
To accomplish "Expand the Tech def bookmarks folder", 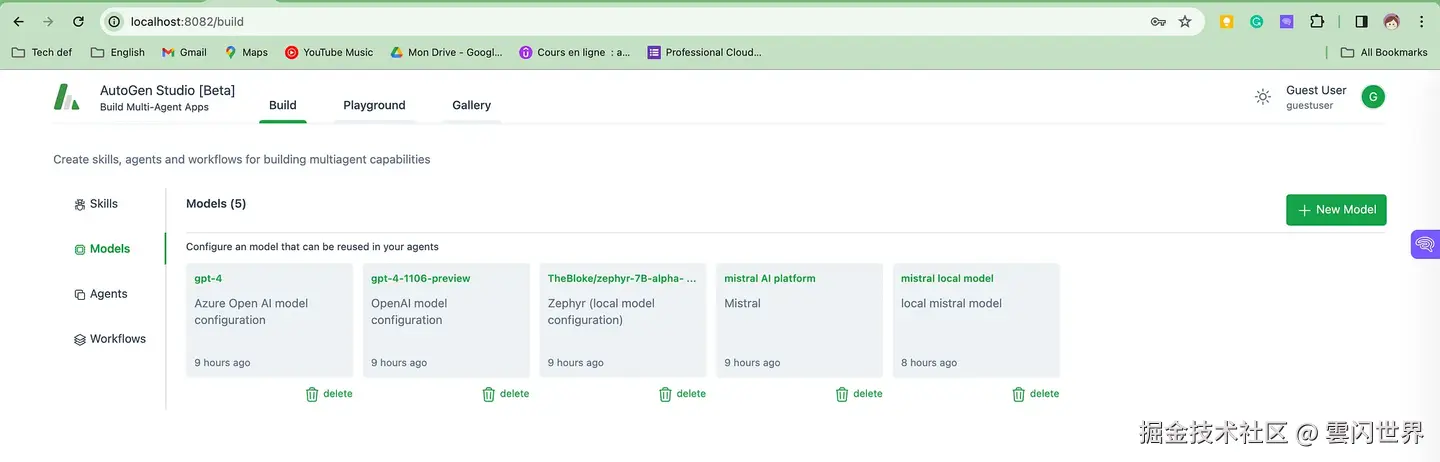I will click(x=42, y=52).
